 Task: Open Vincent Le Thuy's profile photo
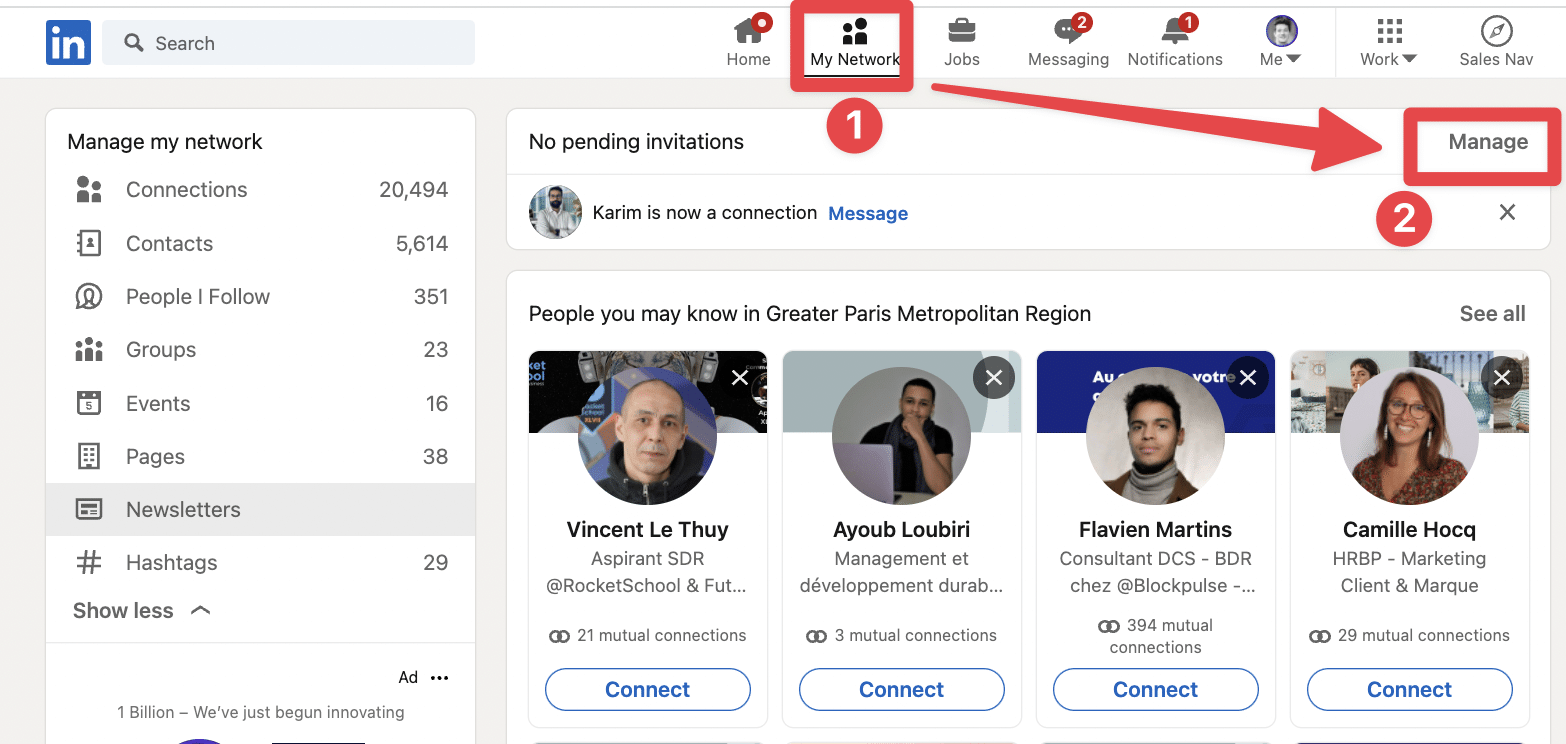click(647, 435)
